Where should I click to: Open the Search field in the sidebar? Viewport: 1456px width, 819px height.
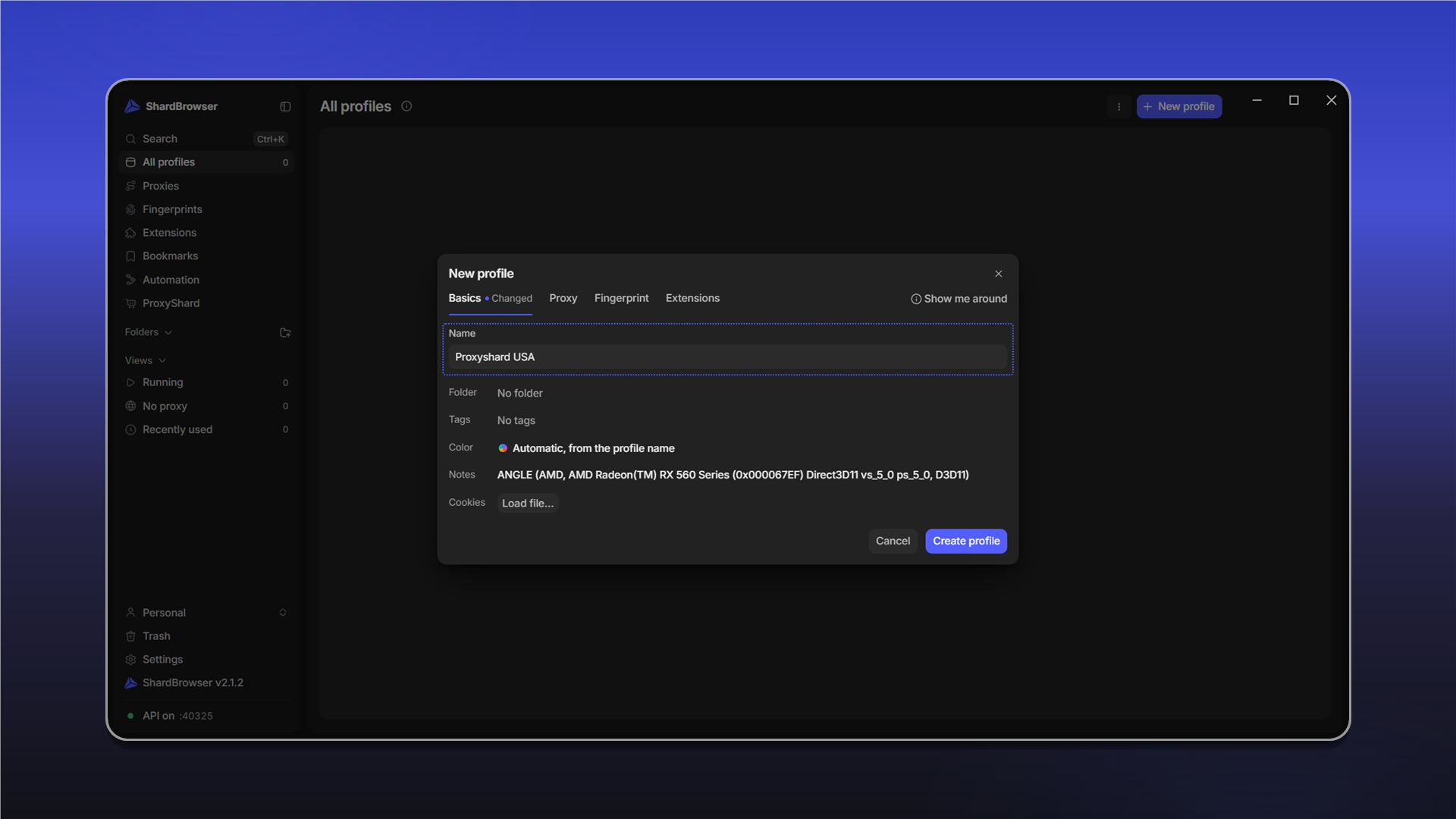point(206,139)
